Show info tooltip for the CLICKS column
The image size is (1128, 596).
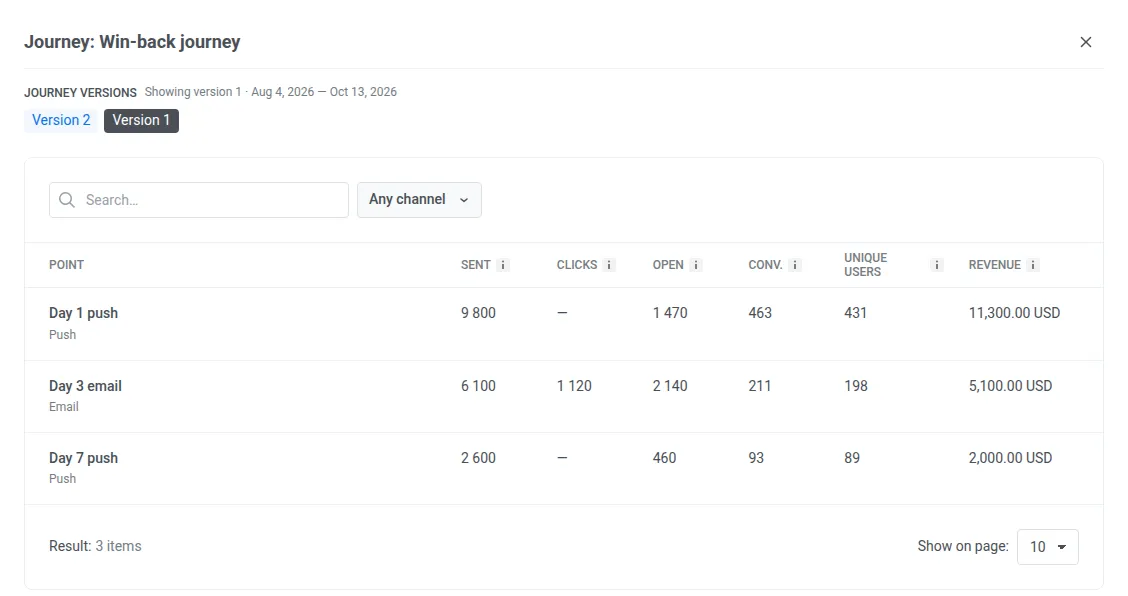pos(609,265)
